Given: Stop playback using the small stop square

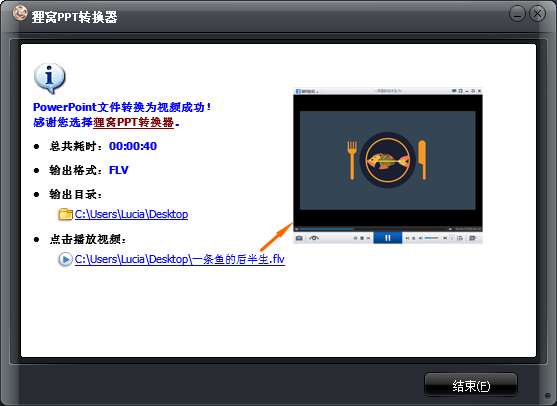Looking at the screenshot, I should pyautogui.click(x=362, y=238).
